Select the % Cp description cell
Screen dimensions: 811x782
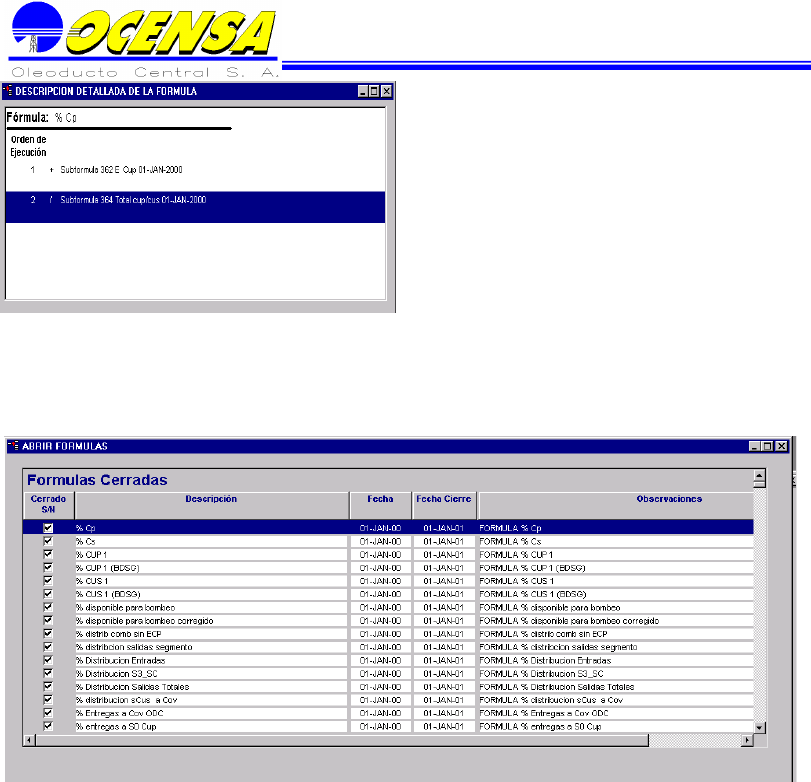point(212,528)
